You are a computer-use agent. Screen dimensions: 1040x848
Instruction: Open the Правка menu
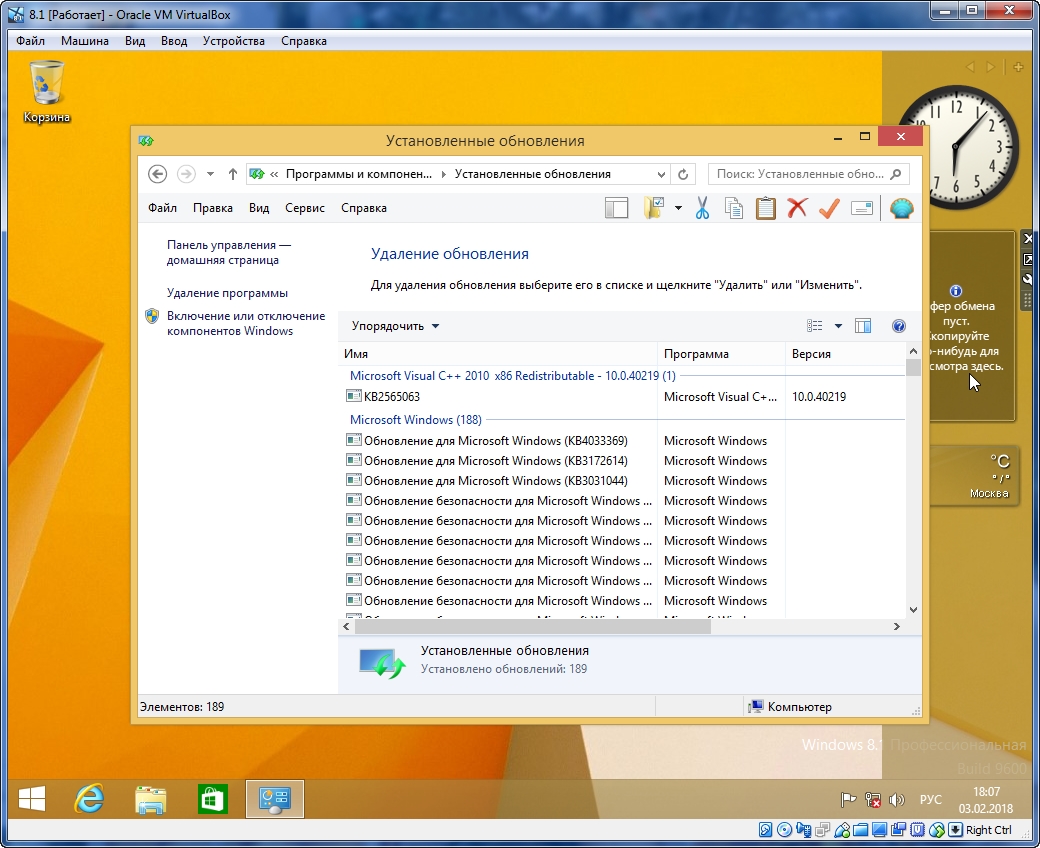[212, 208]
